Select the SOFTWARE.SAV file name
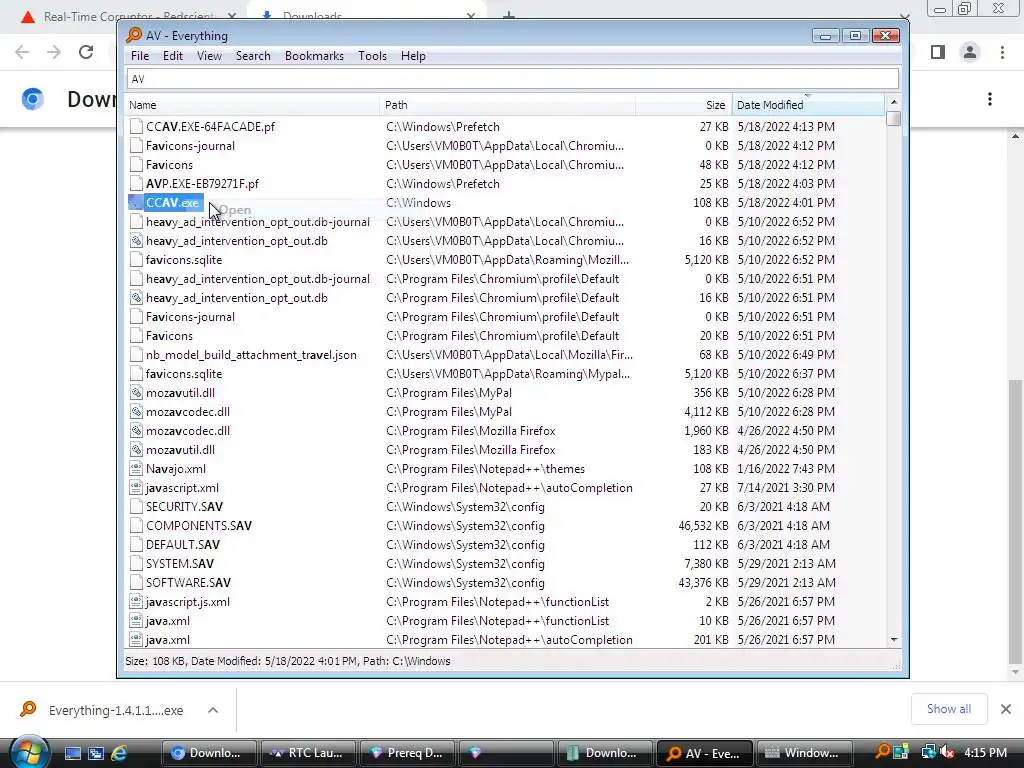The image size is (1024, 768). click(188, 583)
